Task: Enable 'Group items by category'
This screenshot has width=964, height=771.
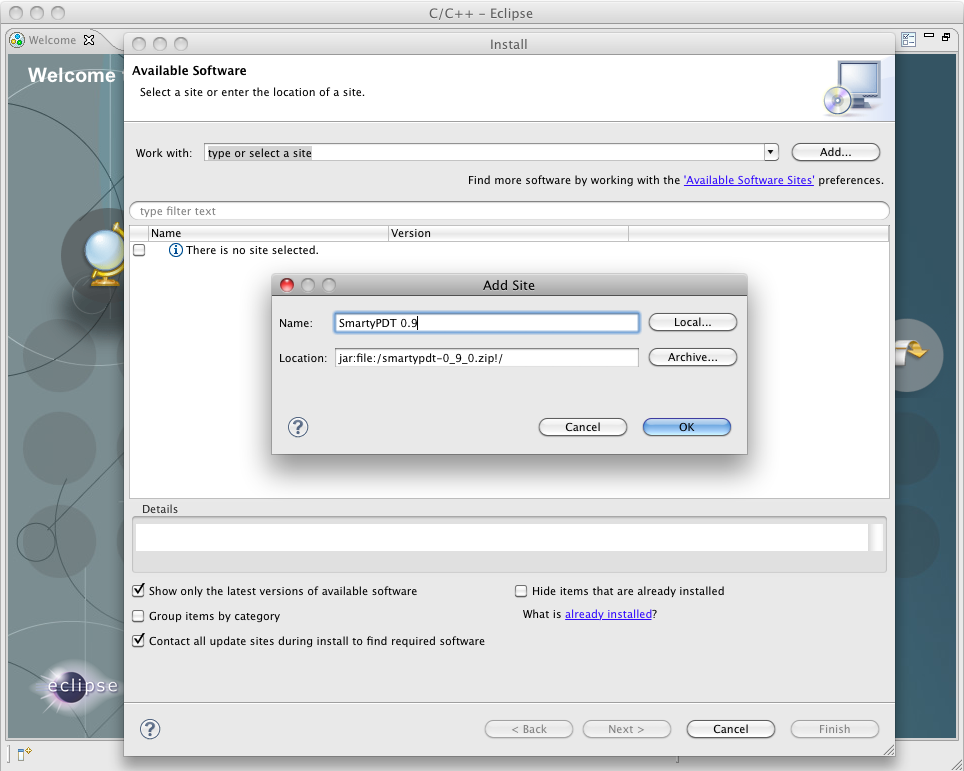Action: 138,616
